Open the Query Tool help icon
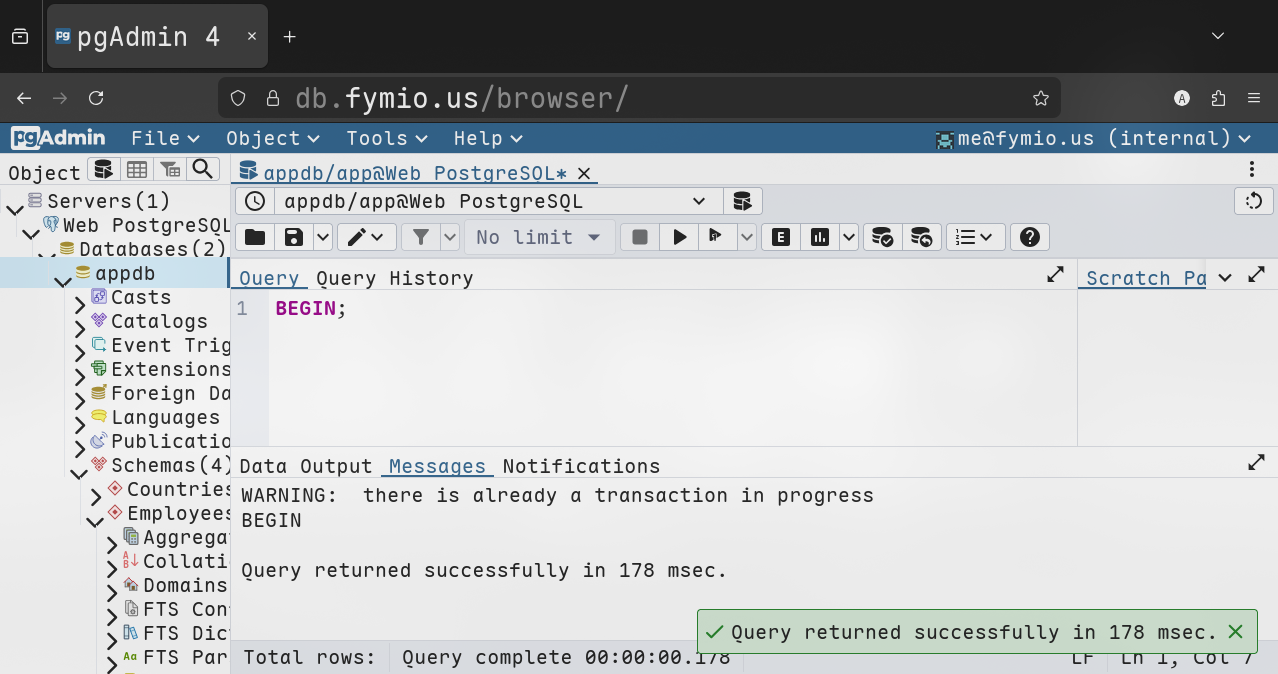 1029,237
